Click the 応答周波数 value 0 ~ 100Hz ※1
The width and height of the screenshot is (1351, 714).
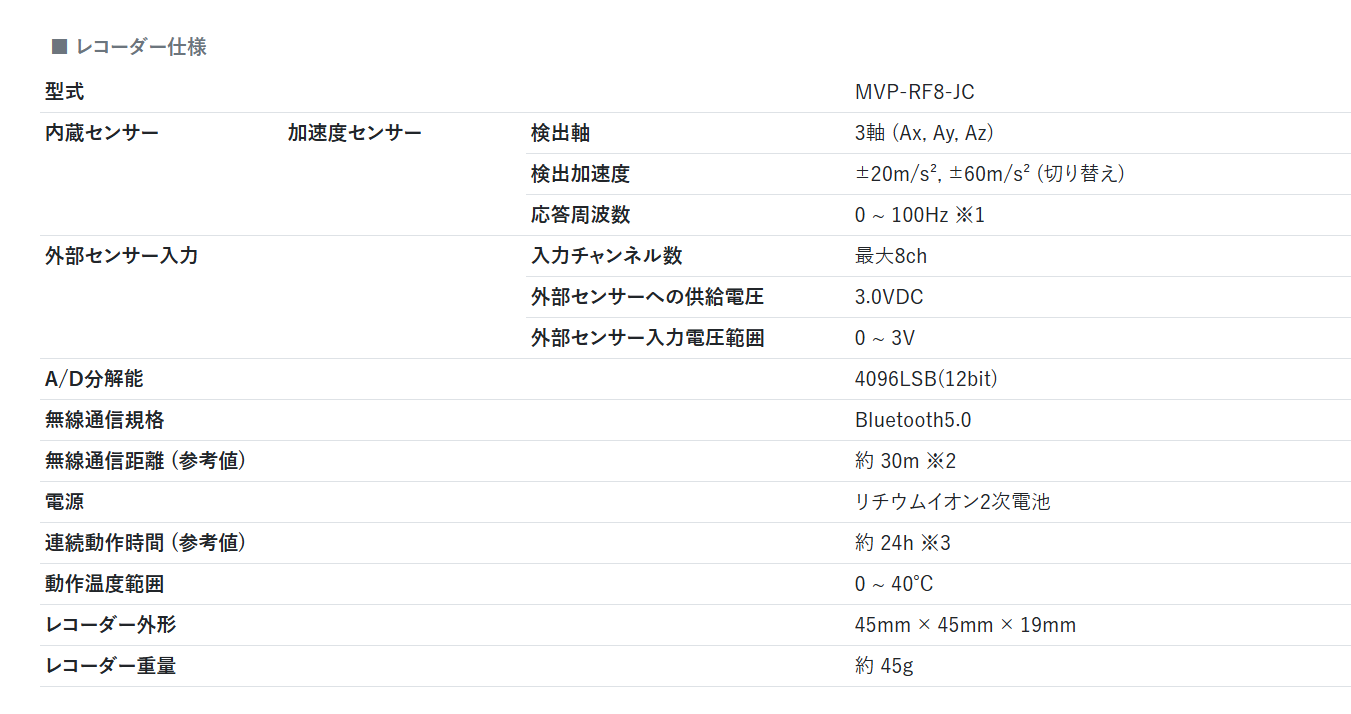(x=919, y=215)
